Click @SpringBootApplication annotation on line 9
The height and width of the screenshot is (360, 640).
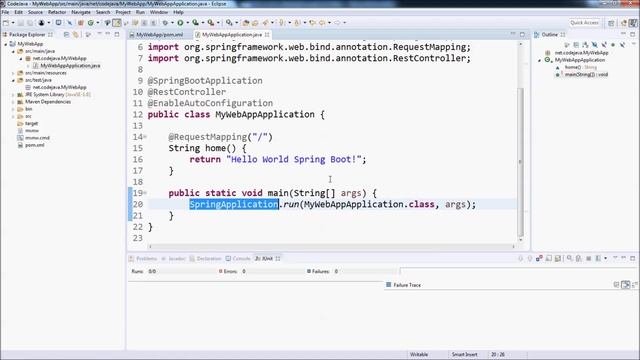tap(205, 81)
